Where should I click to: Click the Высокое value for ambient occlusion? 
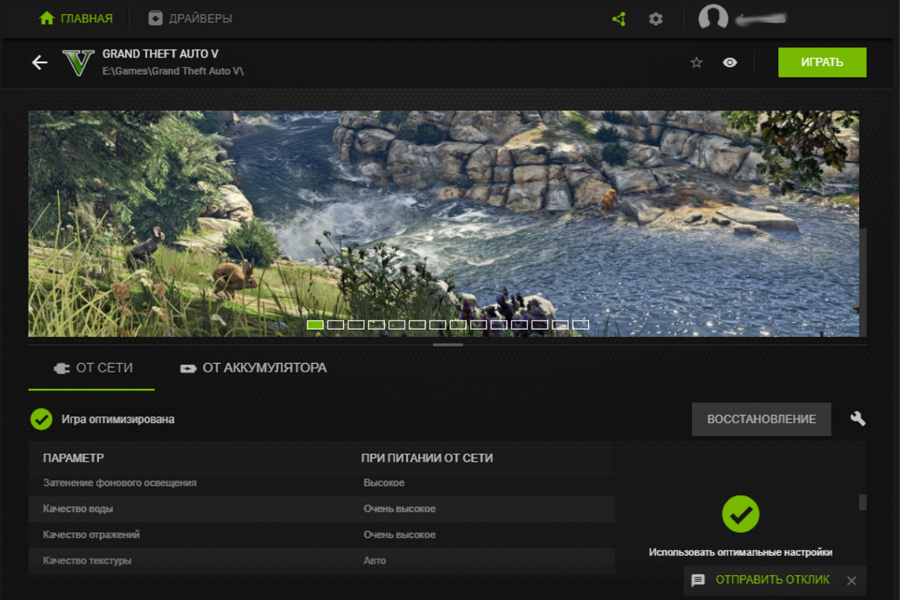(x=384, y=483)
